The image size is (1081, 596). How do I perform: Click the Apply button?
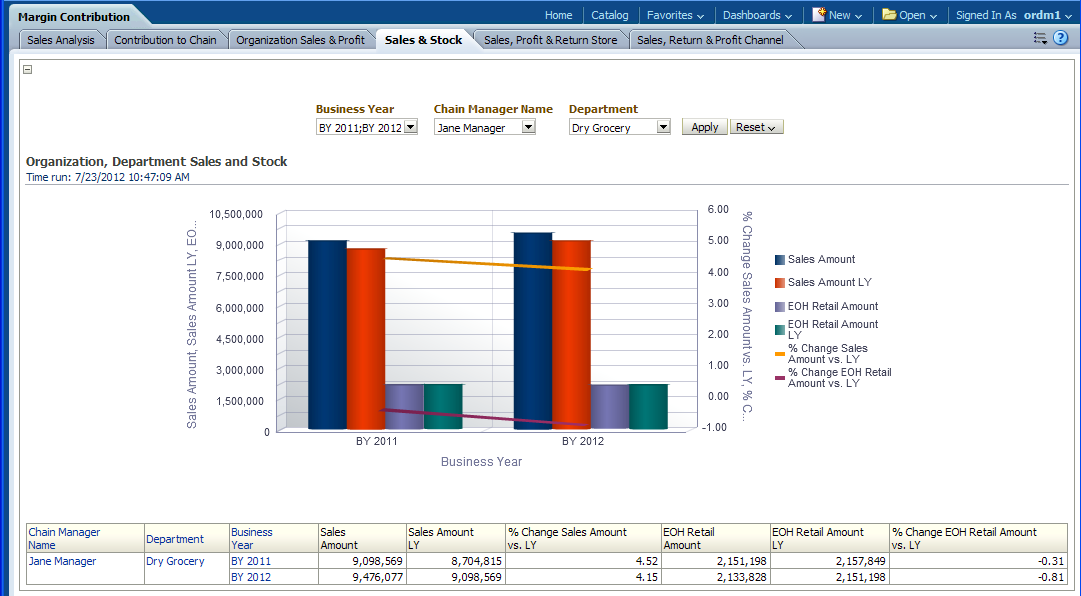coord(704,127)
